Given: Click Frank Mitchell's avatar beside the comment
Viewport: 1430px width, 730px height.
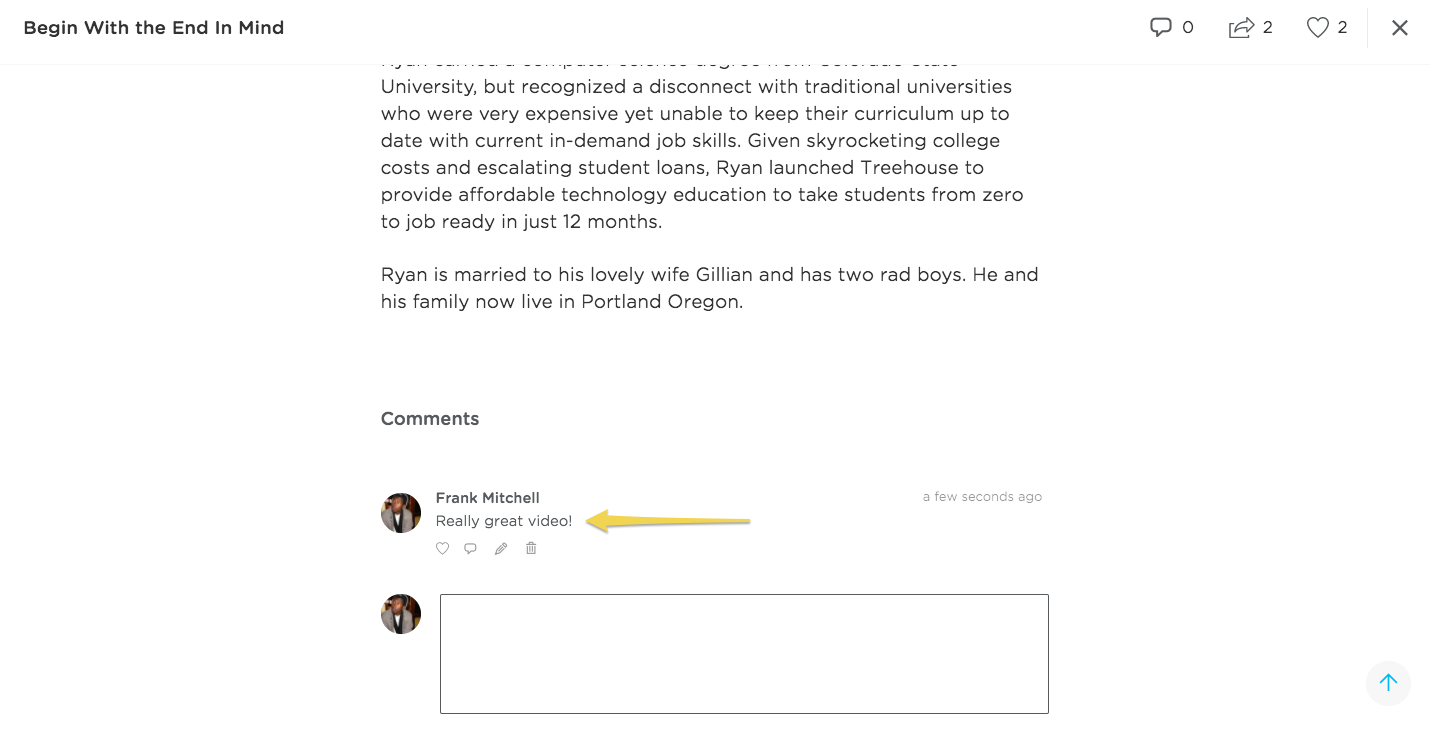Looking at the screenshot, I should pyautogui.click(x=401, y=513).
